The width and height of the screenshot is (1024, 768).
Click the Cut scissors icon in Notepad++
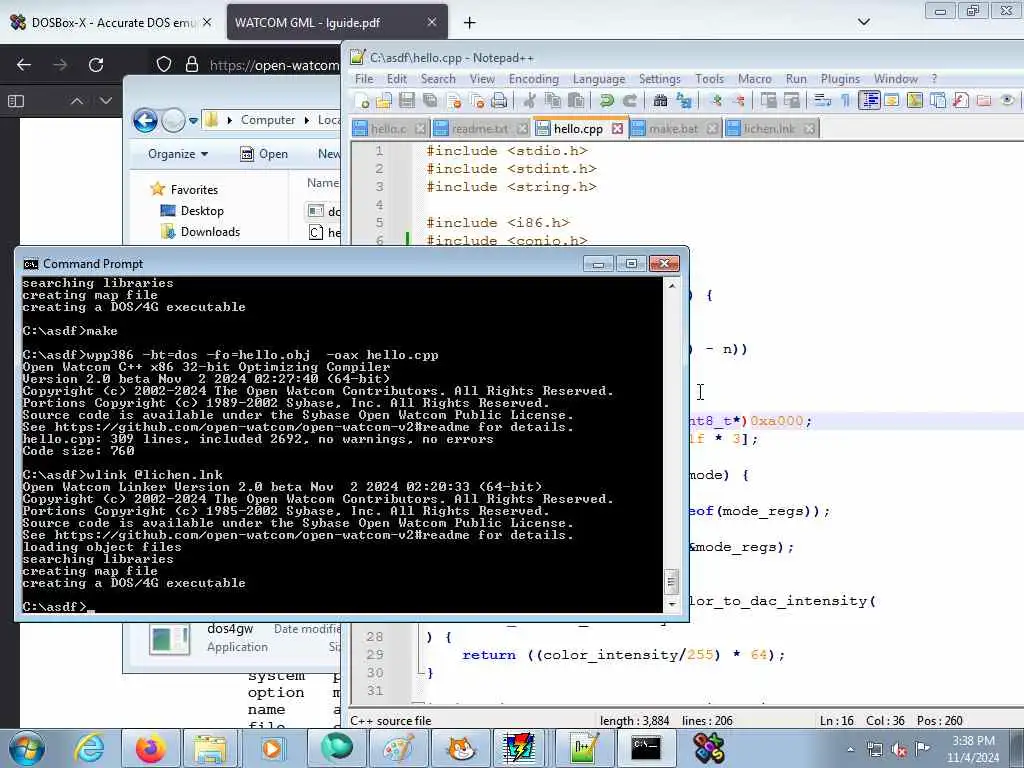(x=530, y=100)
